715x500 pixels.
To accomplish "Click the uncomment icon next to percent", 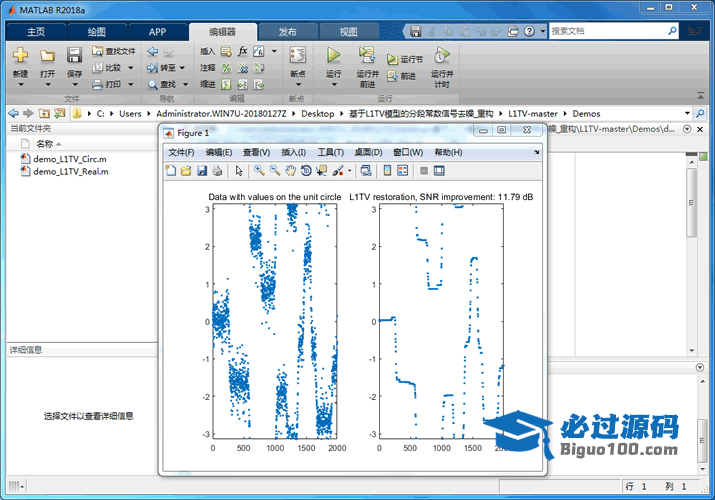I will click(243, 68).
